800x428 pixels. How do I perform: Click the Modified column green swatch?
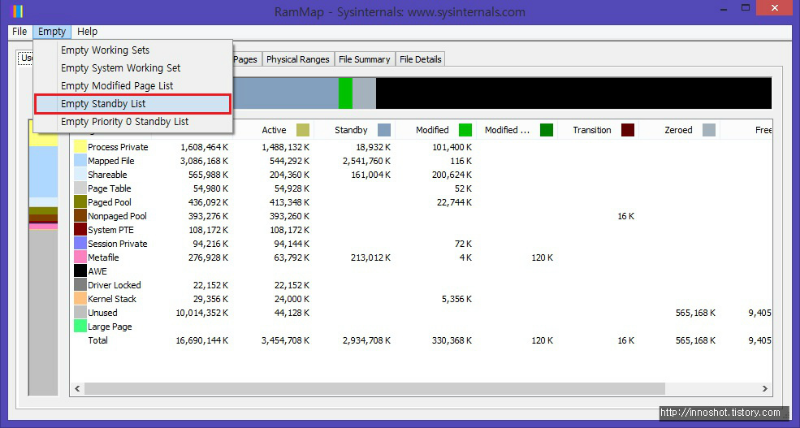click(465, 130)
